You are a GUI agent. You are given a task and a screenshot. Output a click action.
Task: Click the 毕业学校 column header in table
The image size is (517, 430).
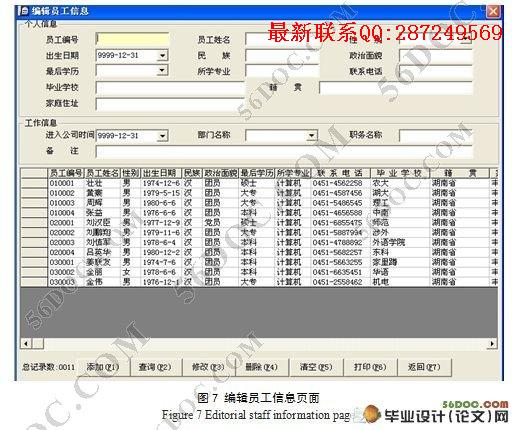coord(400,173)
